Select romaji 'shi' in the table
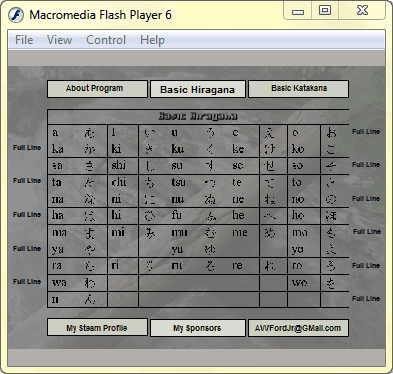393x374 pixels. (x=119, y=165)
